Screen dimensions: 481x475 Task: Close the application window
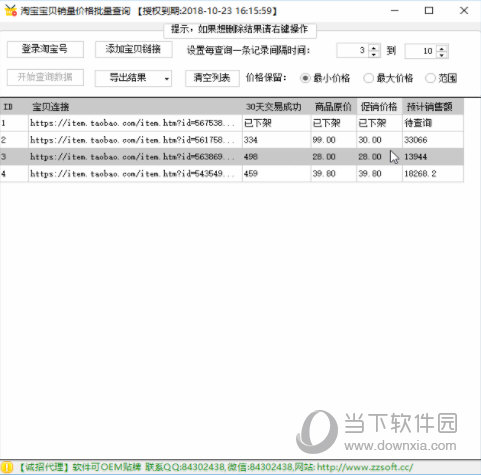click(x=464, y=11)
